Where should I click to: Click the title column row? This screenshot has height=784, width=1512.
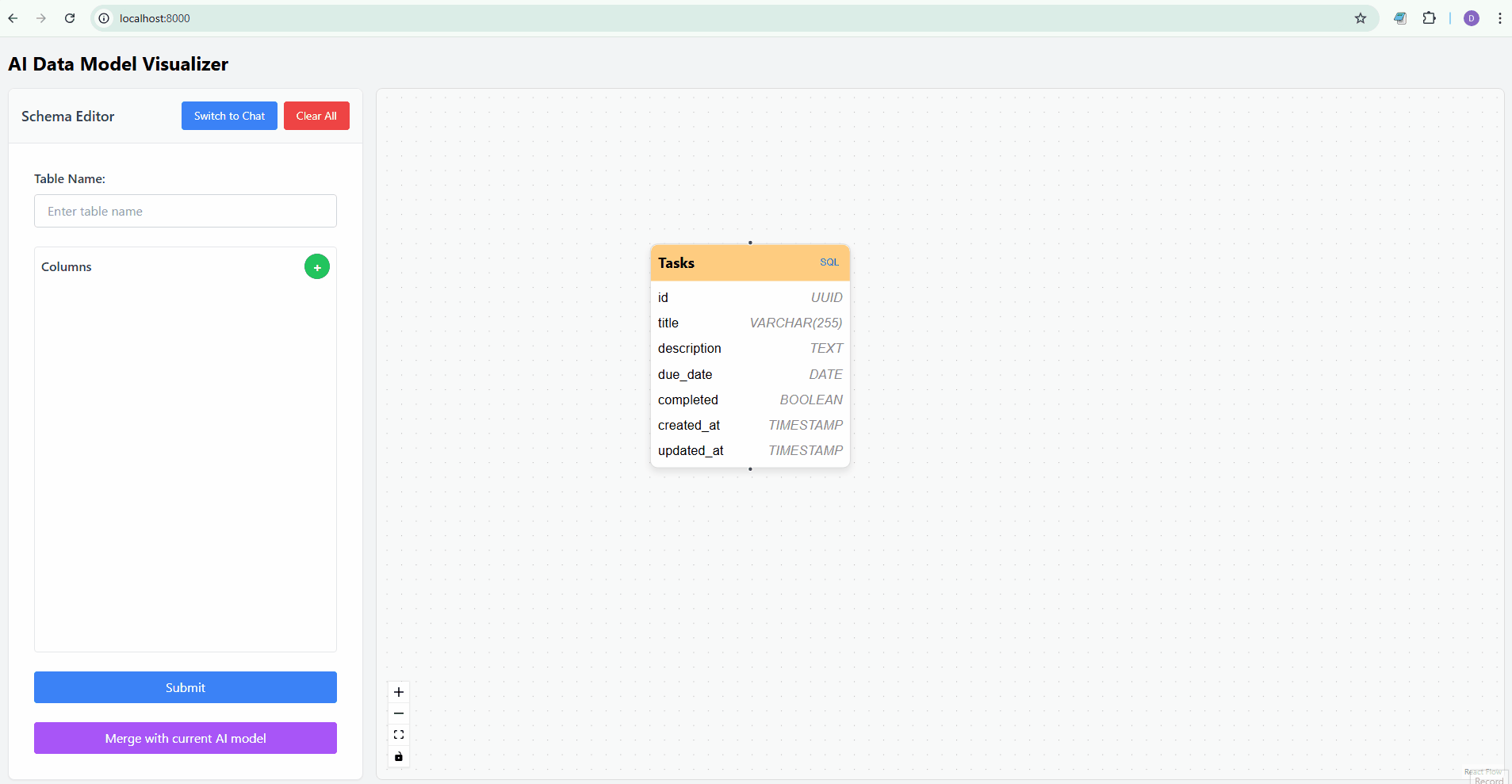pyautogui.click(x=750, y=323)
